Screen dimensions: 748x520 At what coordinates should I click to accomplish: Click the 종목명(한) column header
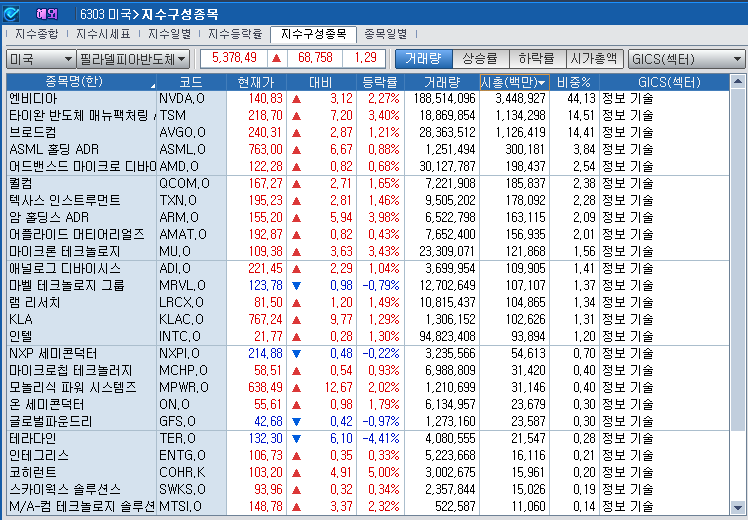point(81,82)
